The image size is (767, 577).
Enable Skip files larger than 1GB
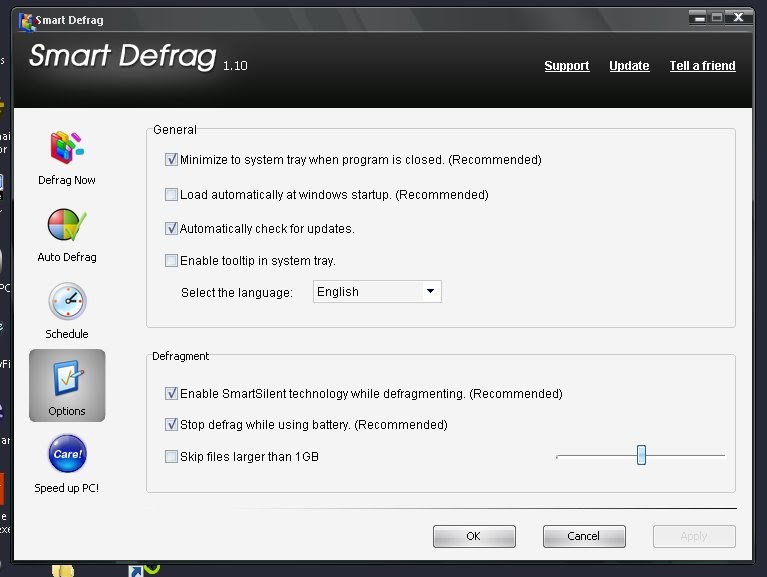click(171, 456)
